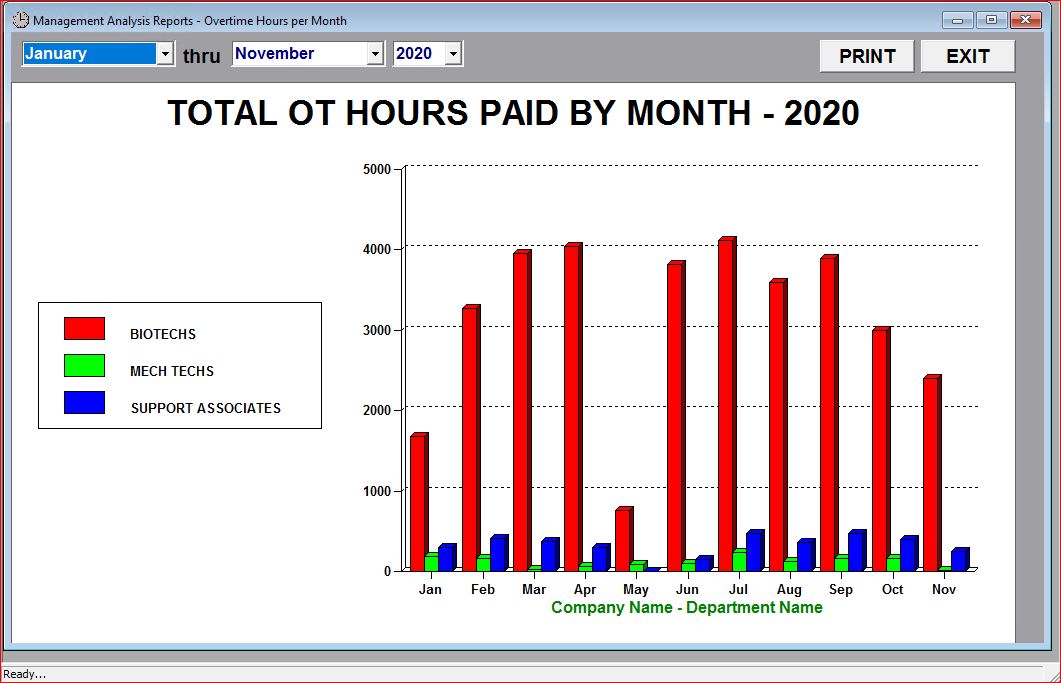Click the red Biotechs bar for May

click(623, 540)
